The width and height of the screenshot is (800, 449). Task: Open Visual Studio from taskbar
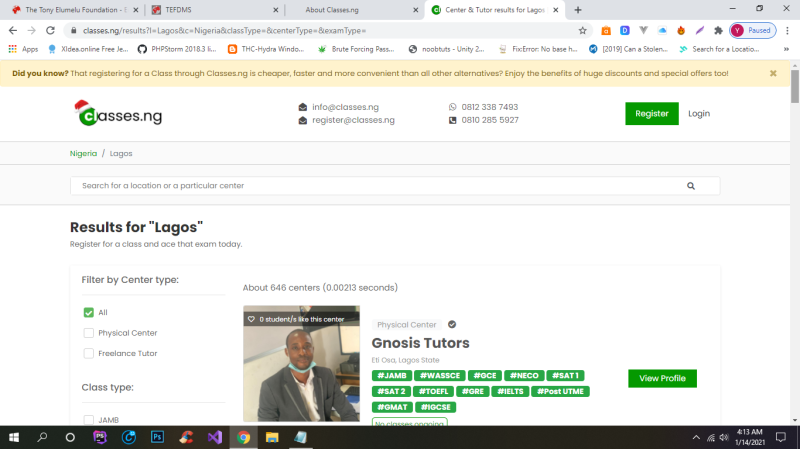[x=215, y=437]
